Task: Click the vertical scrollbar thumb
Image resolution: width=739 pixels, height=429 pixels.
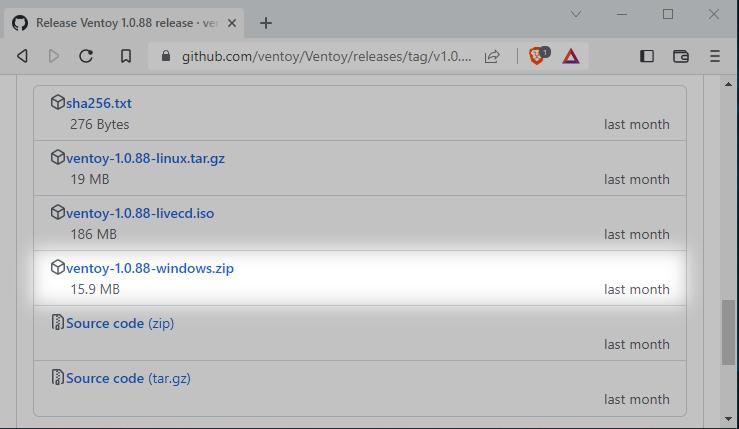Action: pyautogui.click(x=729, y=332)
